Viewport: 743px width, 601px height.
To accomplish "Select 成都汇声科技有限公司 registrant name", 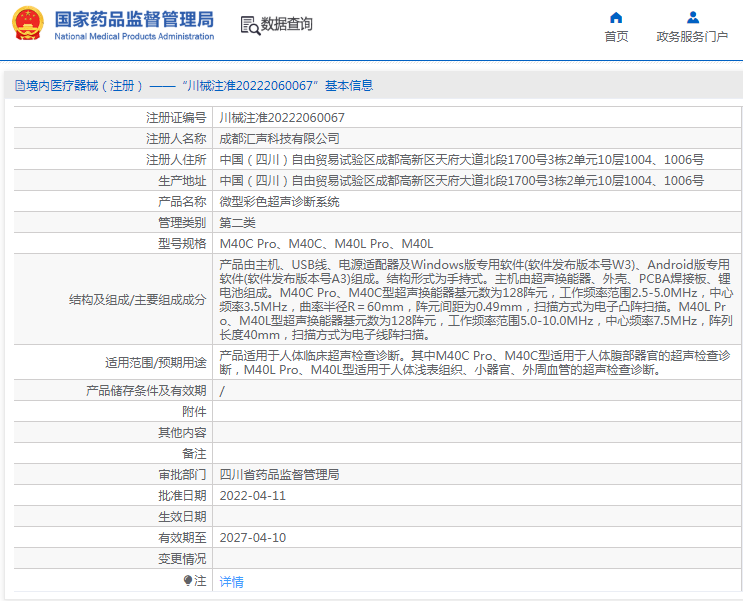I will click(x=280, y=138).
